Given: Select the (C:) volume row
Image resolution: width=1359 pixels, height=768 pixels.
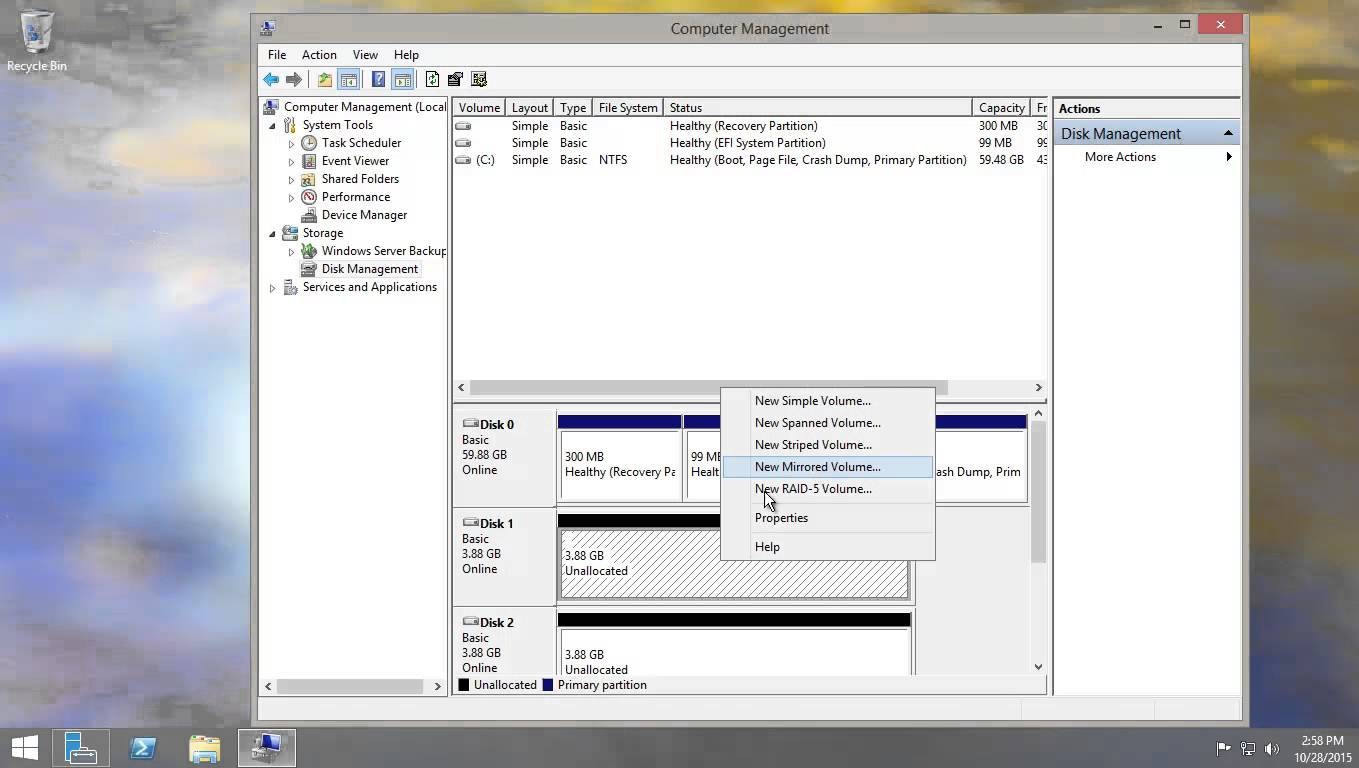Looking at the screenshot, I should [x=750, y=160].
